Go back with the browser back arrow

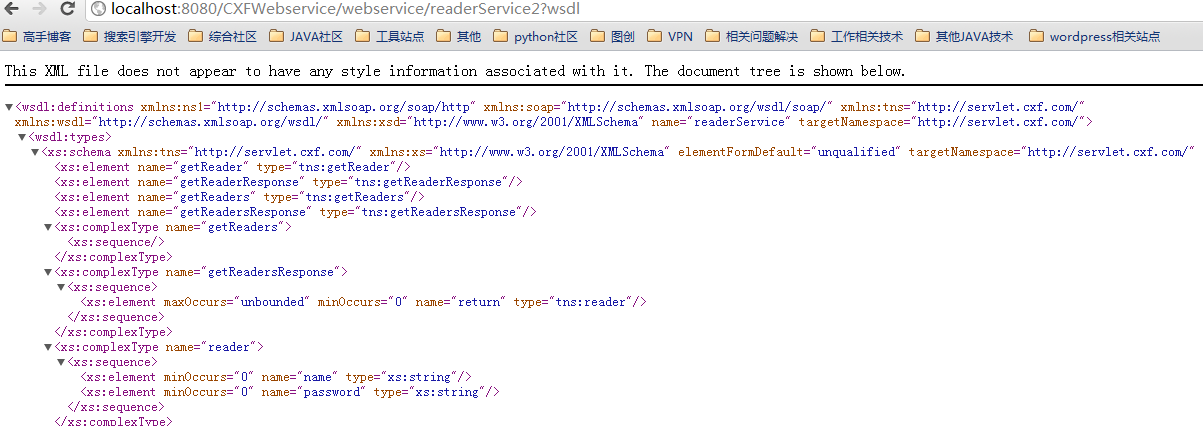pyautogui.click(x=13, y=9)
